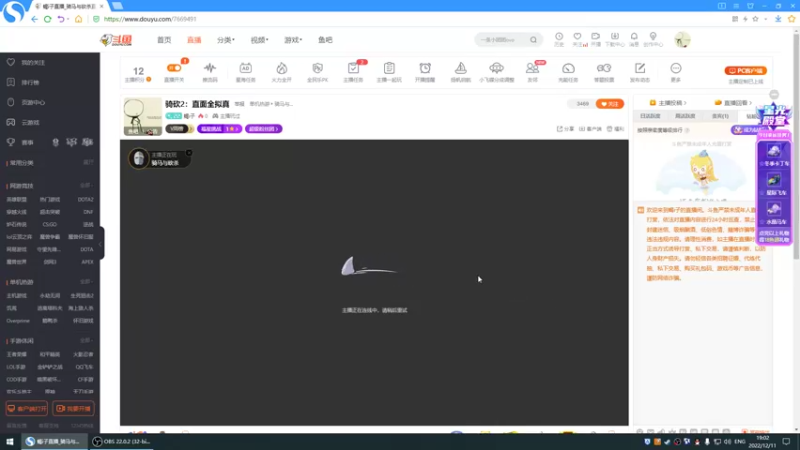Open the 消息 bell notifications icon
Viewport: 800px width, 450px height.
[634, 36]
